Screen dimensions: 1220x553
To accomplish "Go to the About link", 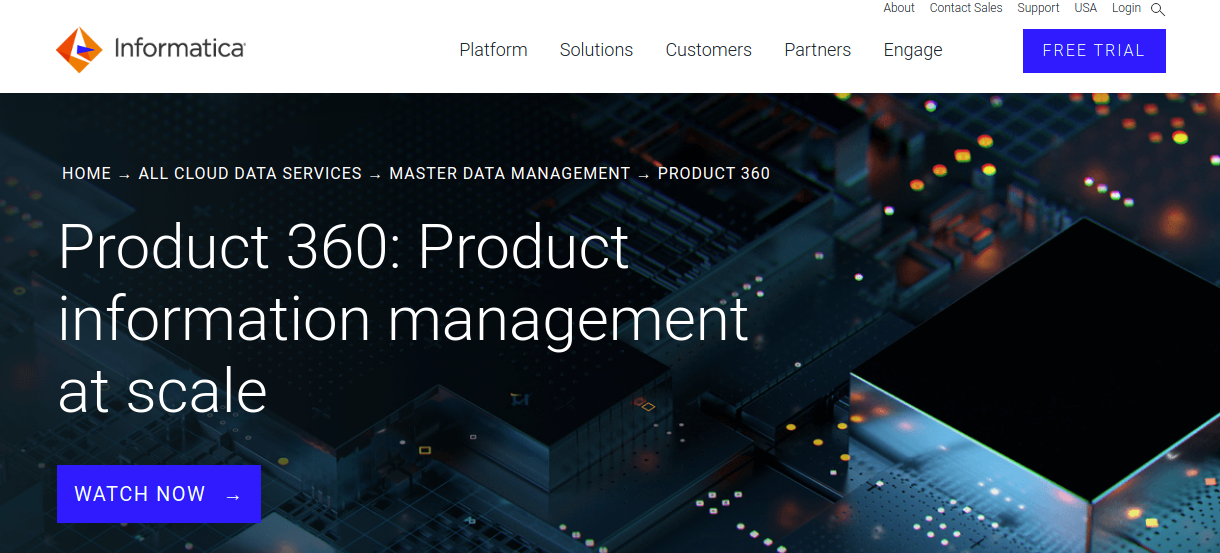I will point(899,8).
